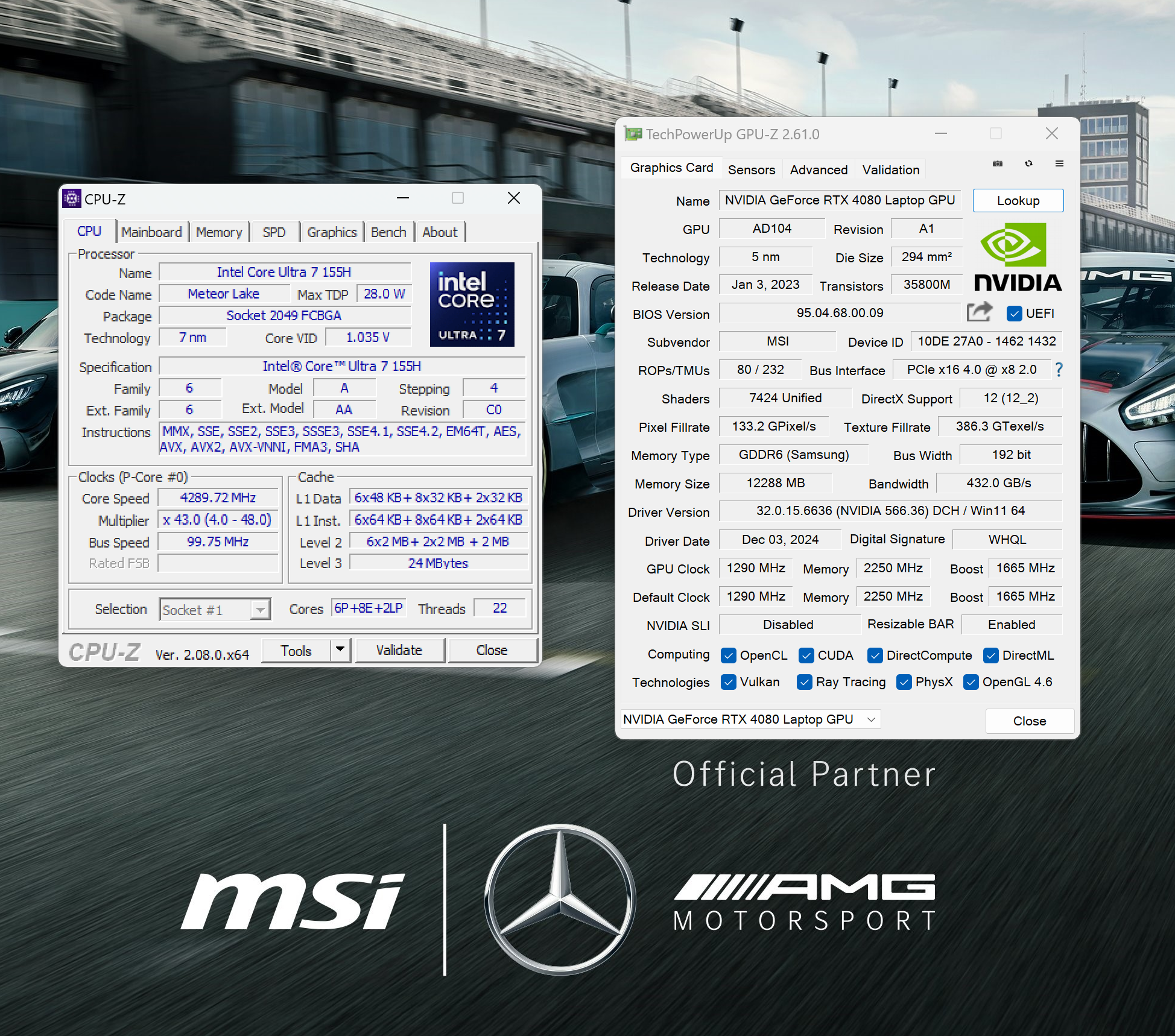Switch to the Graphics tab in CPU-Z
The image size is (1175, 1036).
(332, 232)
